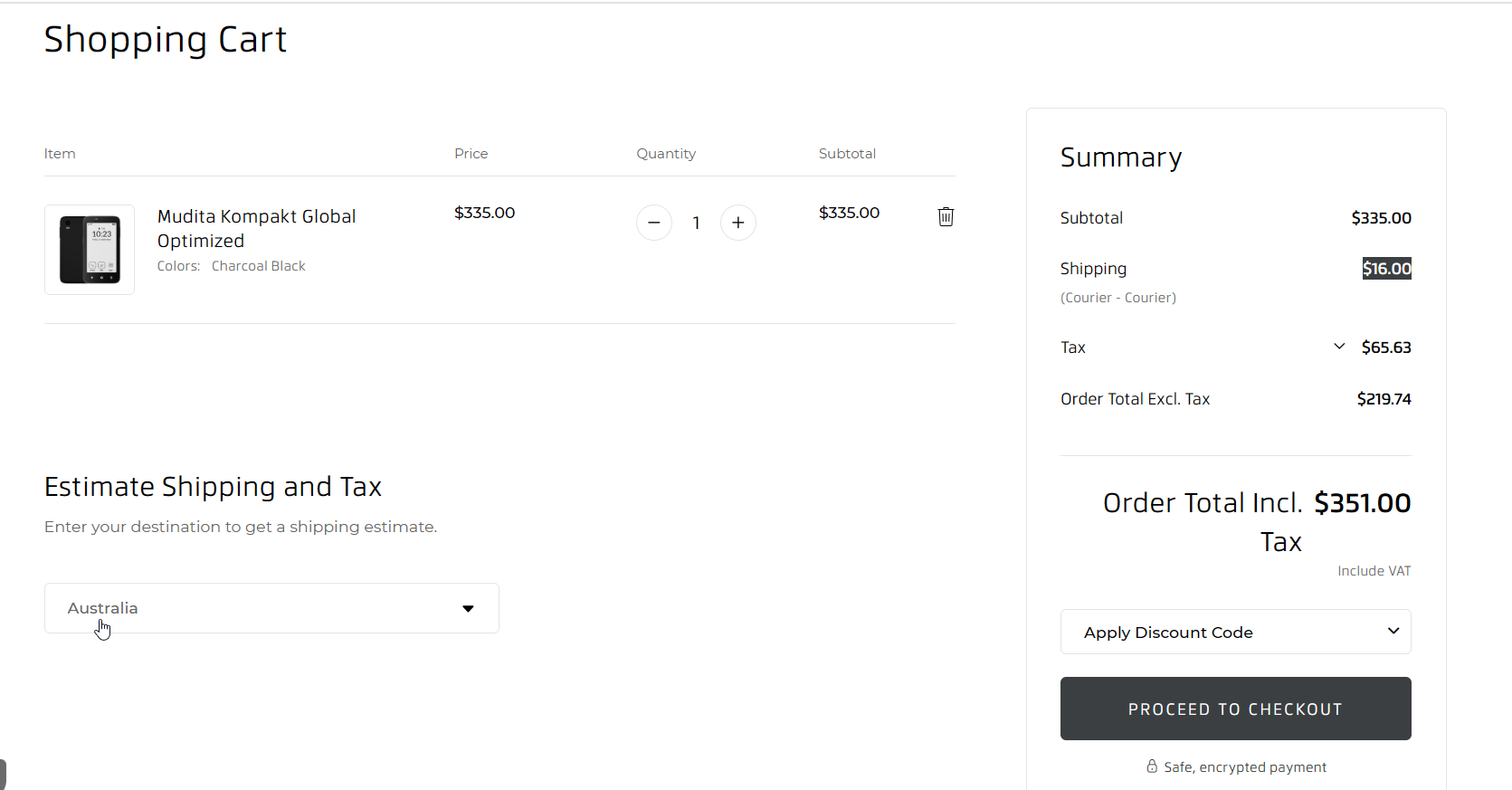
Task: Click the Charcoal Black color label
Action: pos(258,266)
